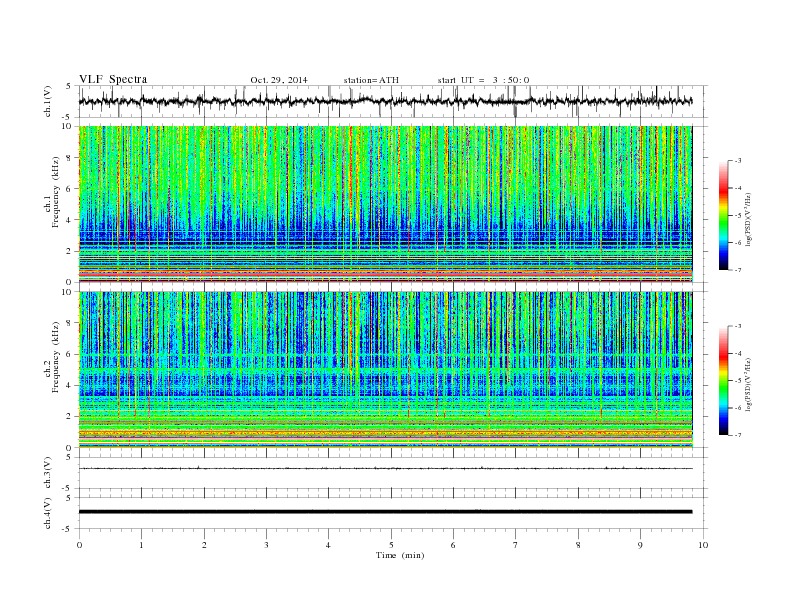
Task: Click the "ch.4(V)" axis label
Action: pos(48,513)
